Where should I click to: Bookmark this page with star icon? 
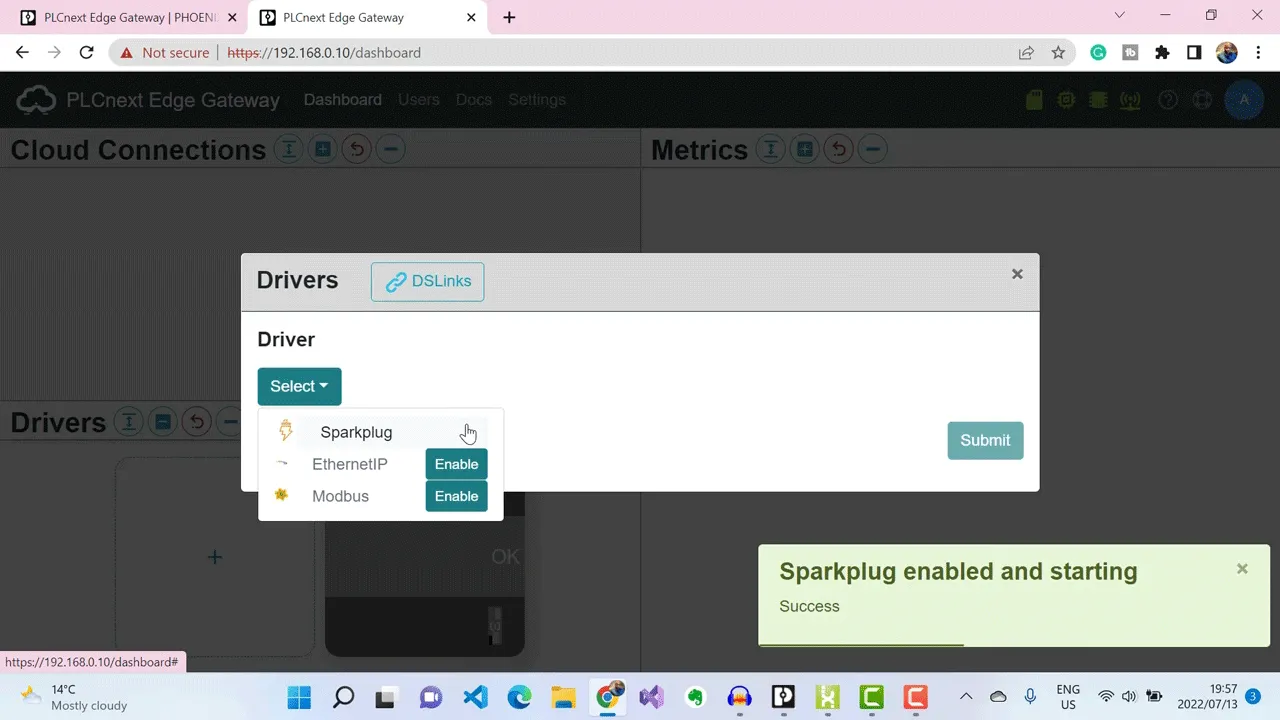(x=1058, y=53)
